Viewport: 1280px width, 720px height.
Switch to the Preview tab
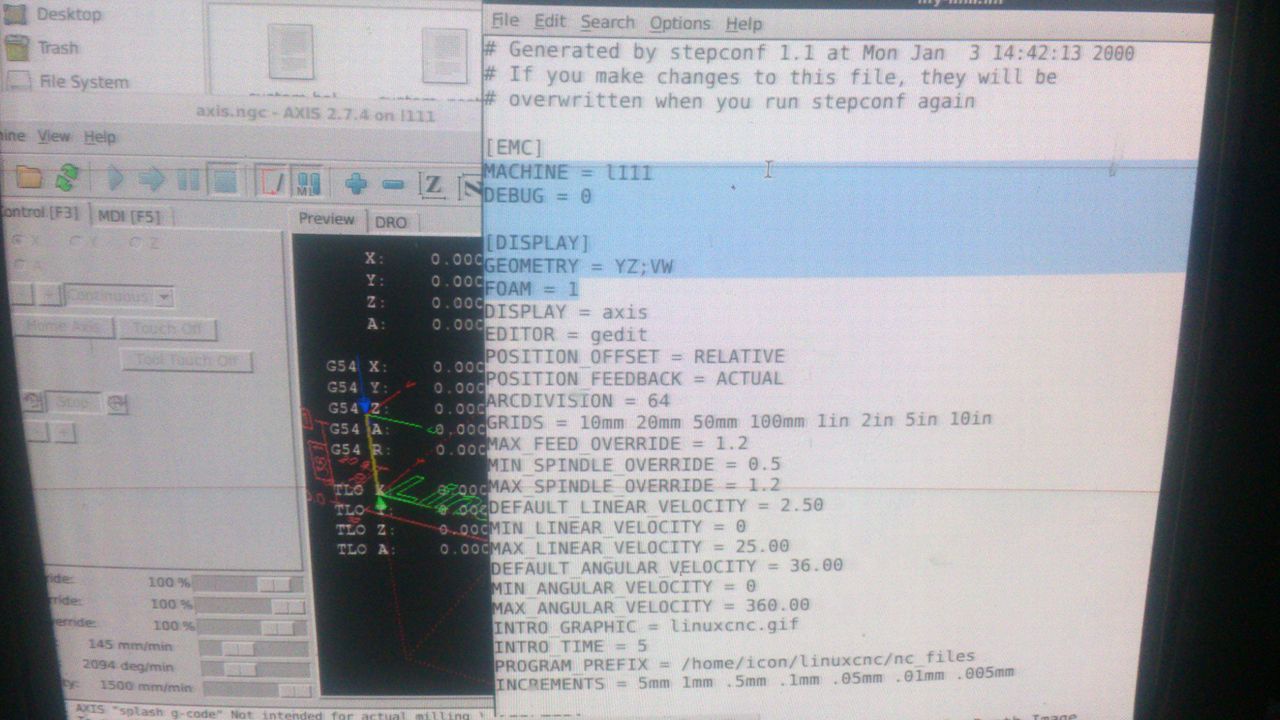point(327,219)
